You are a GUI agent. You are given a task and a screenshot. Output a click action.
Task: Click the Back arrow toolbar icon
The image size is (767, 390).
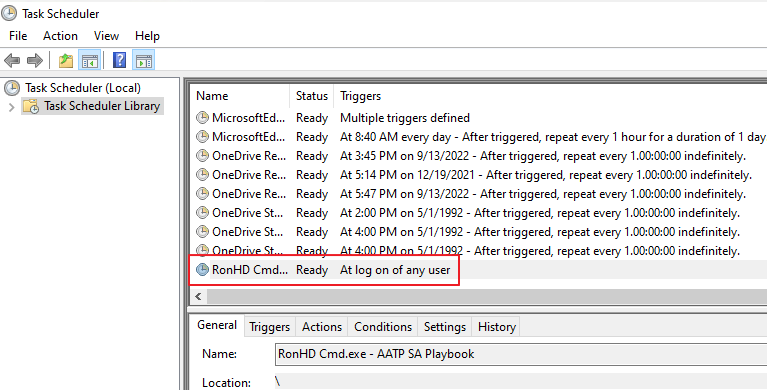coord(12,61)
